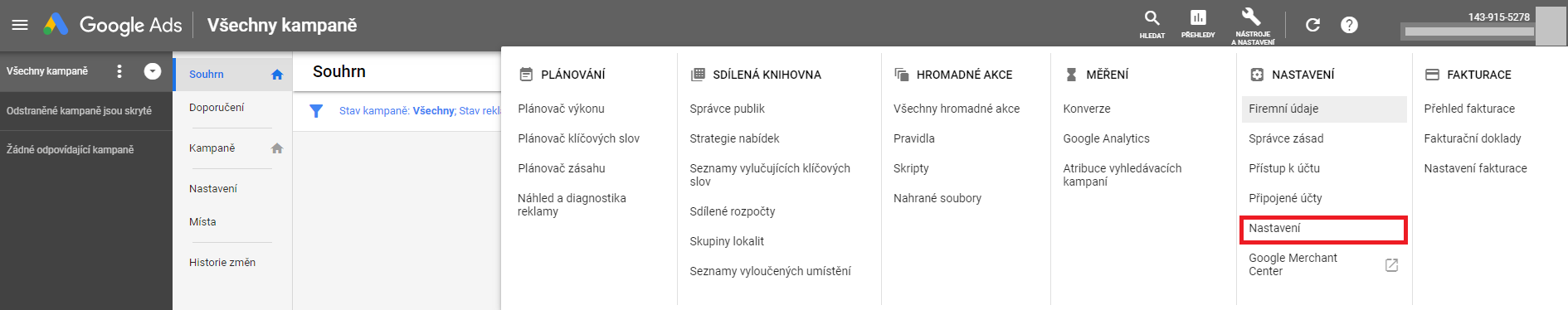Select Konverze under Měření
This screenshot has height=310, width=1568.
click(x=1087, y=109)
